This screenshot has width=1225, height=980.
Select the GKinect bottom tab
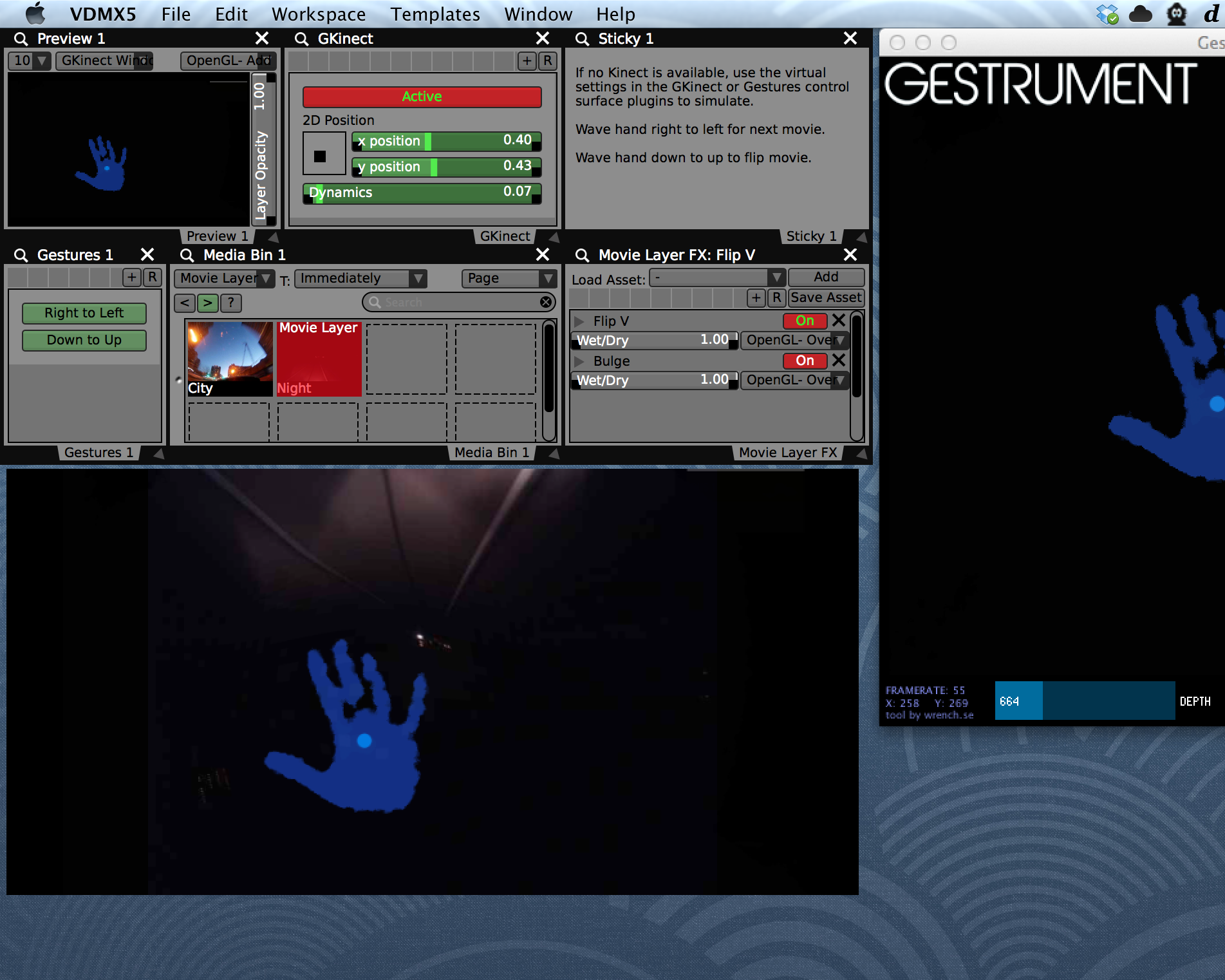[505, 236]
